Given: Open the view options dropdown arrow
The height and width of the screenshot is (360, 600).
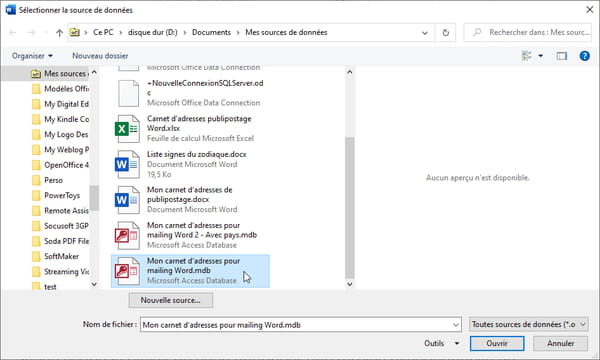Looking at the screenshot, I should coord(541,56).
